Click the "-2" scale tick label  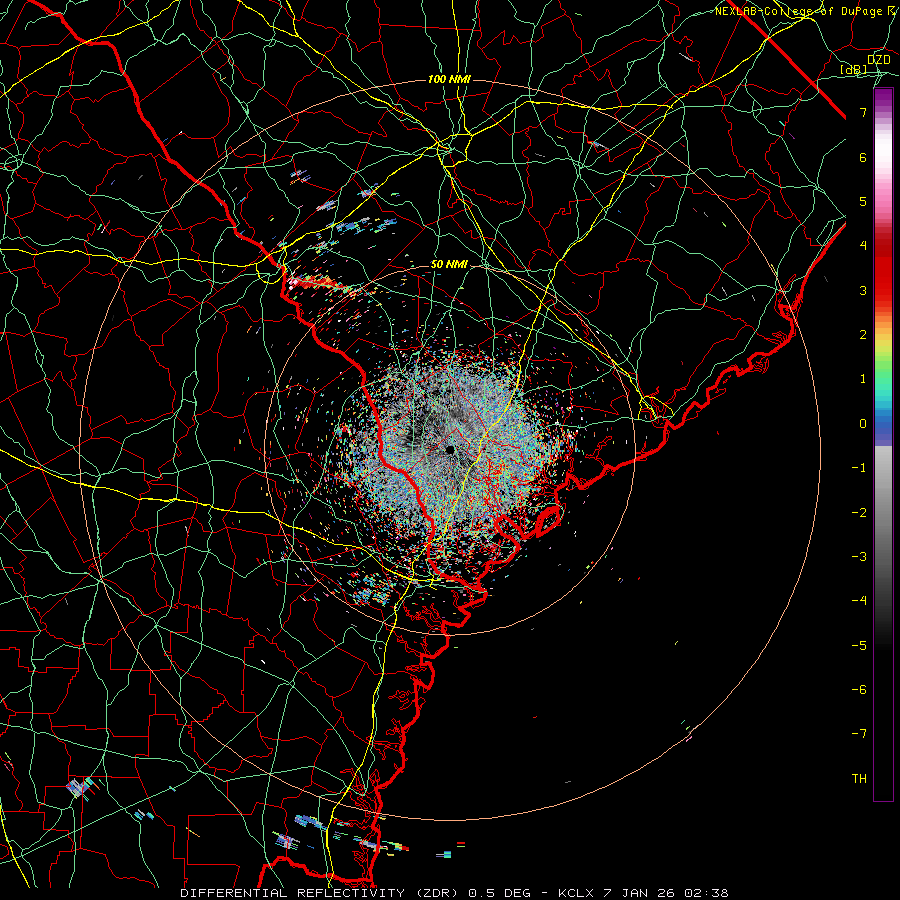click(859, 512)
